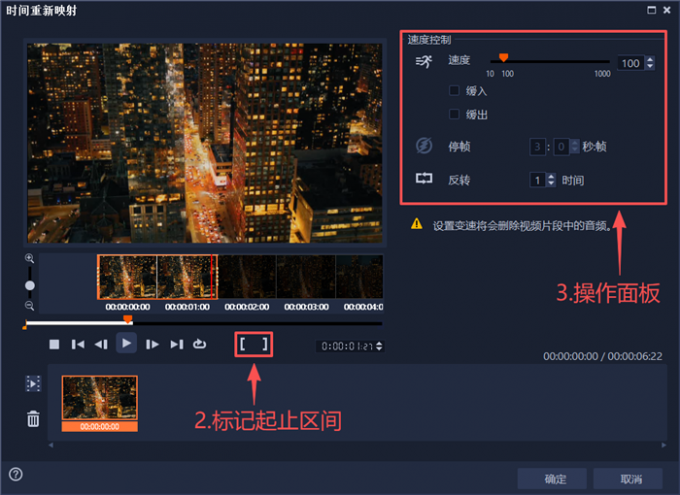
Task: Click the freeze frame seconds field
Action: (537, 147)
